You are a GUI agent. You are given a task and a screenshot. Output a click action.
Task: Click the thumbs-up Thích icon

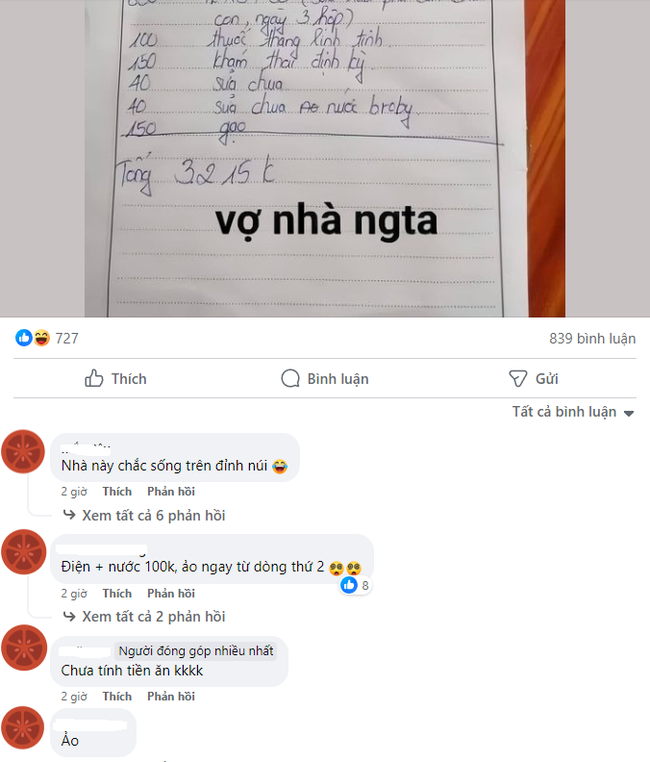[94, 378]
